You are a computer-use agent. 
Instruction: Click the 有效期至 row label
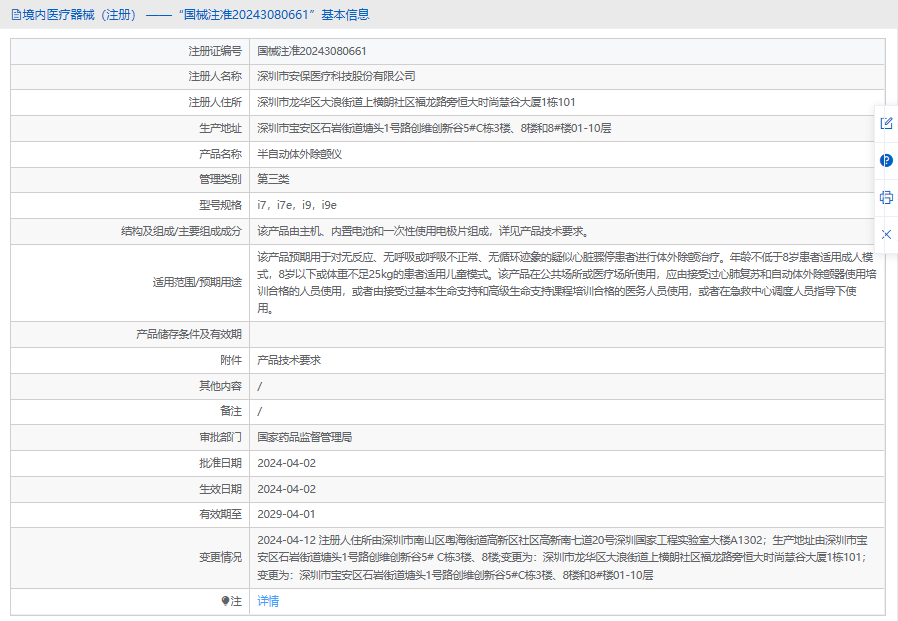click(x=220, y=514)
